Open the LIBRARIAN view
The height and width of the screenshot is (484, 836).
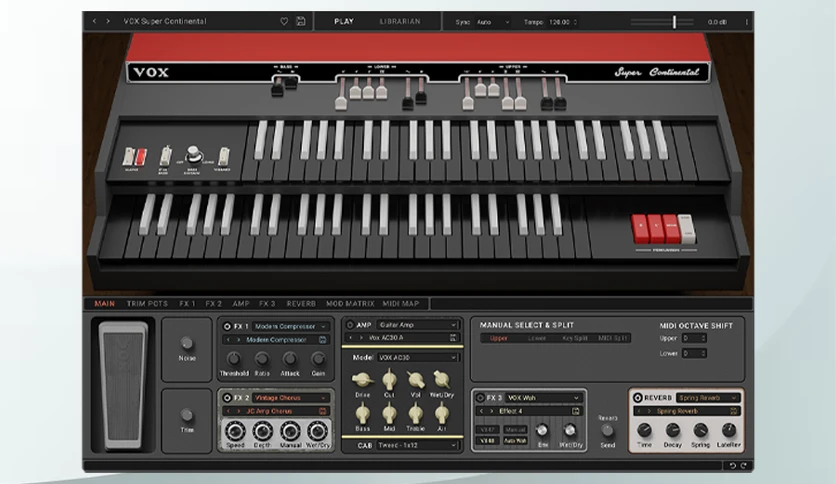pyautogui.click(x=400, y=21)
